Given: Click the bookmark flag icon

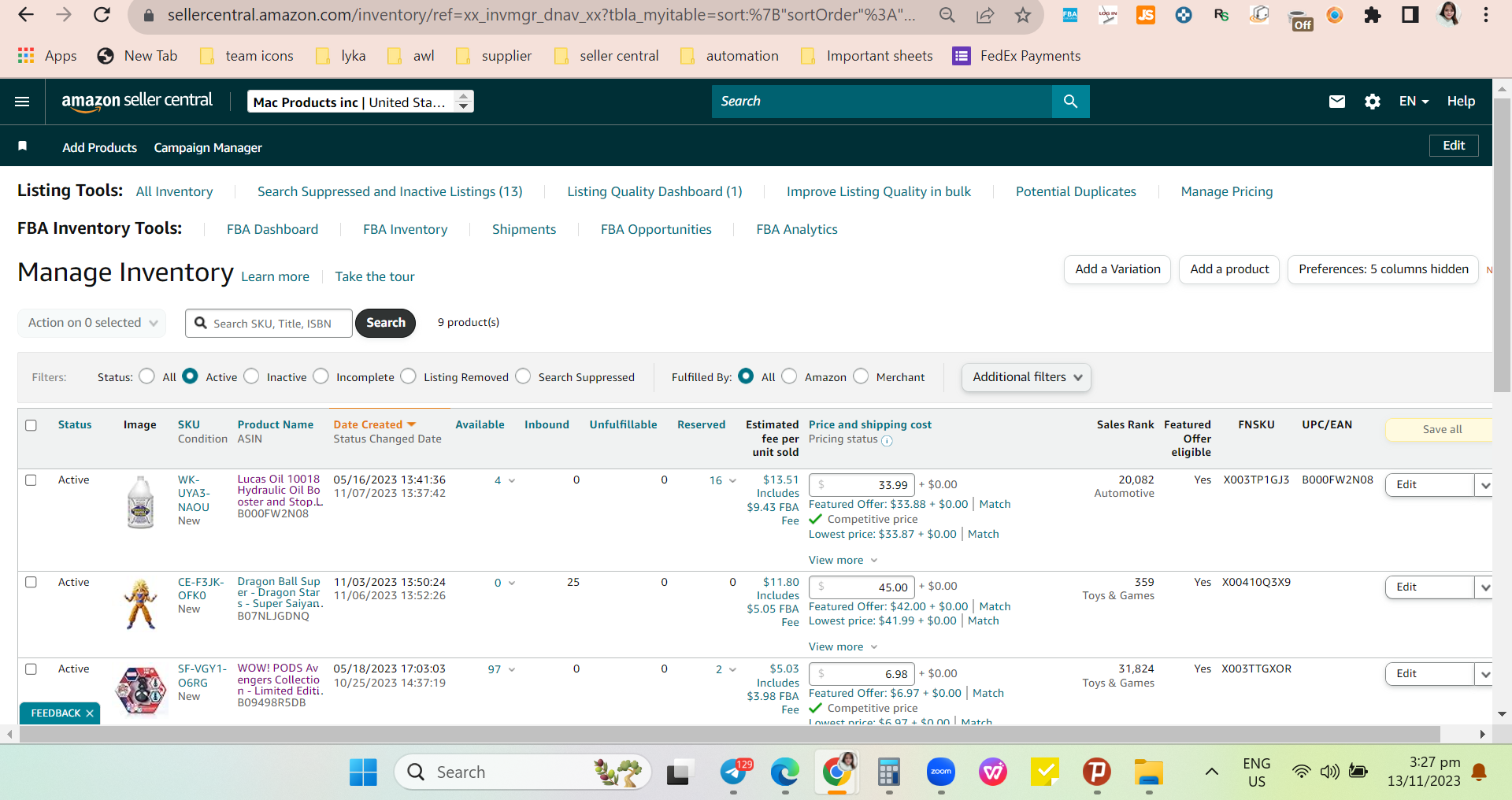Looking at the screenshot, I should tap(23, 146).
